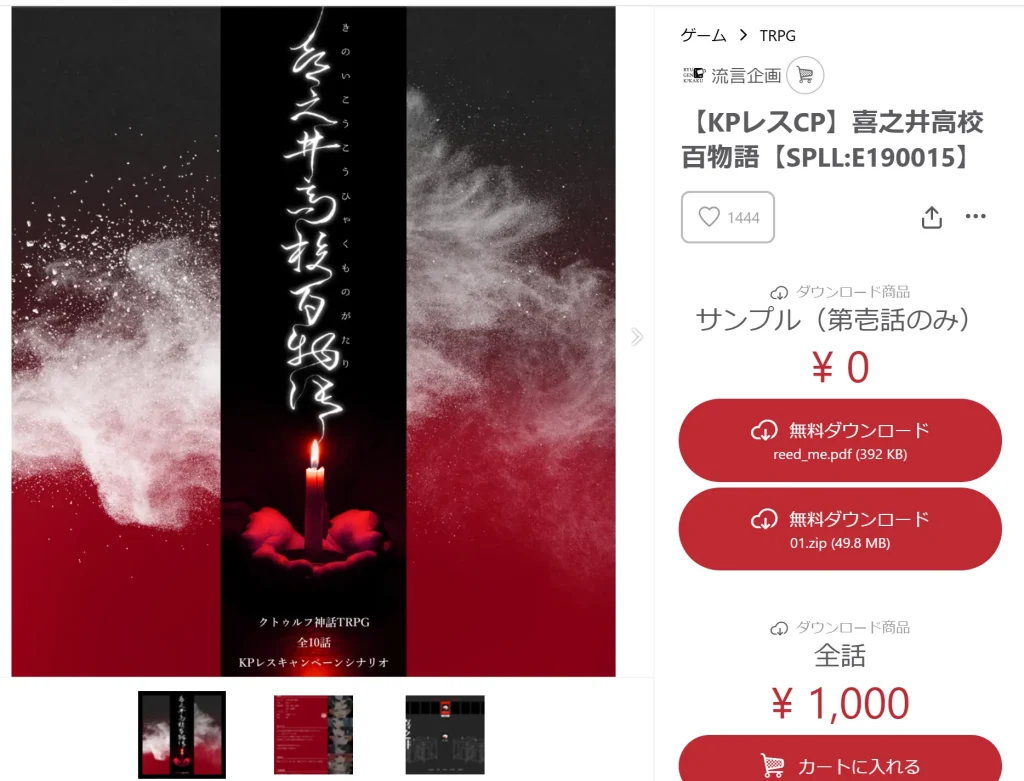This screenshot has width=1024, height=781.
Task: Click the 流言企画 shop logo icon
Action: pyautogui.click(x=694, y=75)
